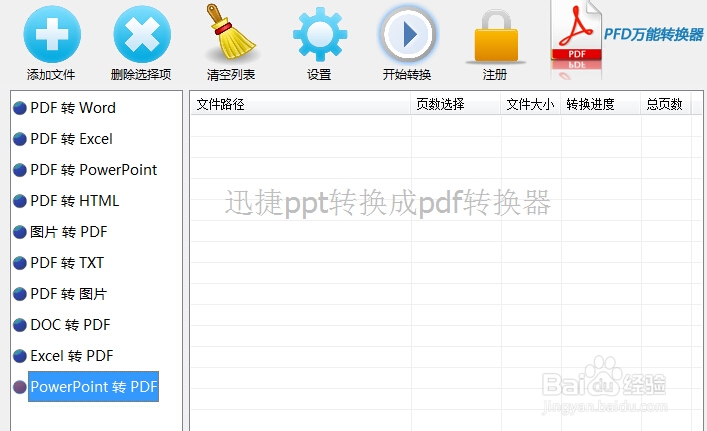This screenshot has height=431, width=707.
Task: Click the blue bullet beside PDF 转 HTML
Action: [x=20, y=201]
